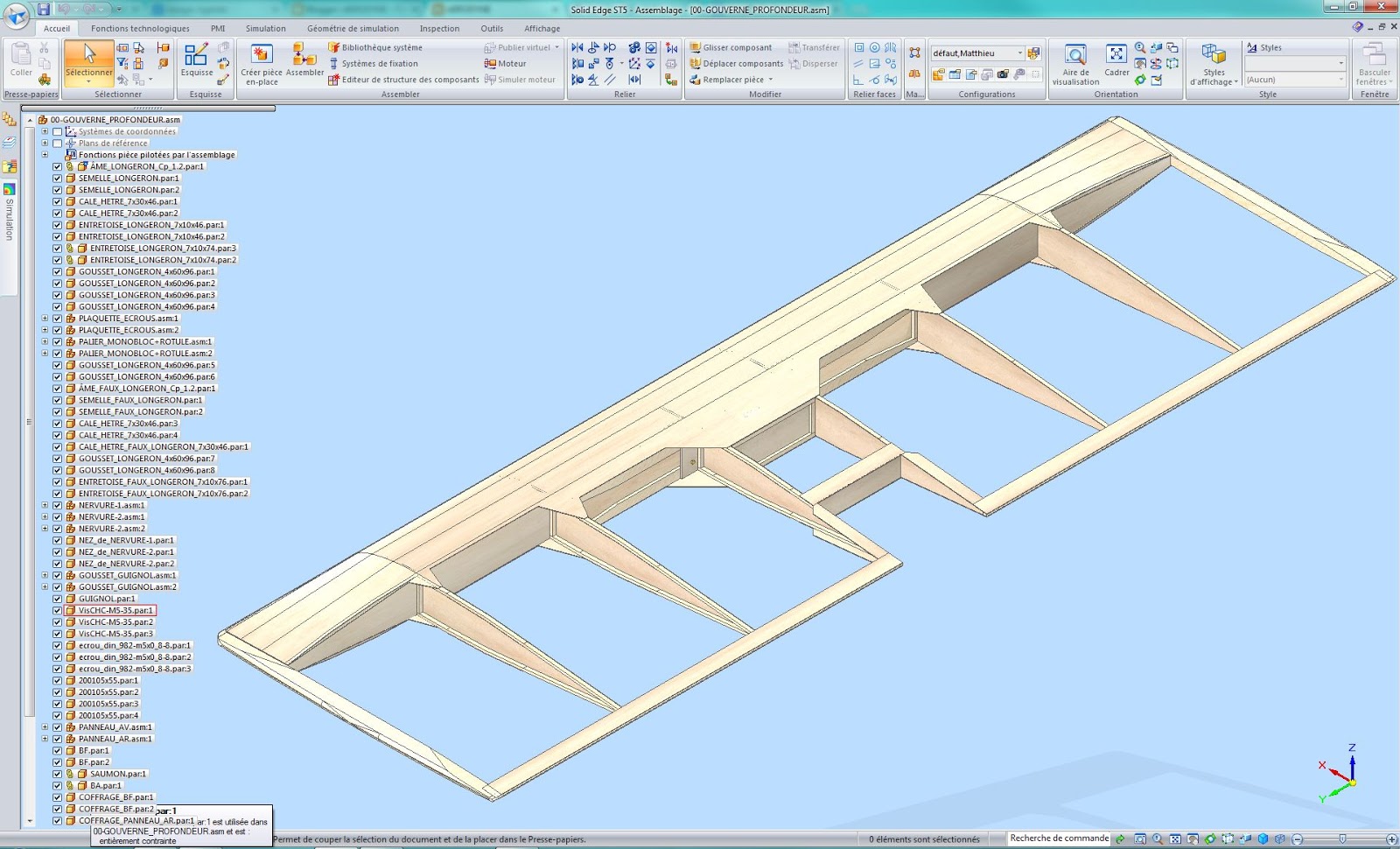
Task: Open the Inspection tab
Action: point(439,28)
